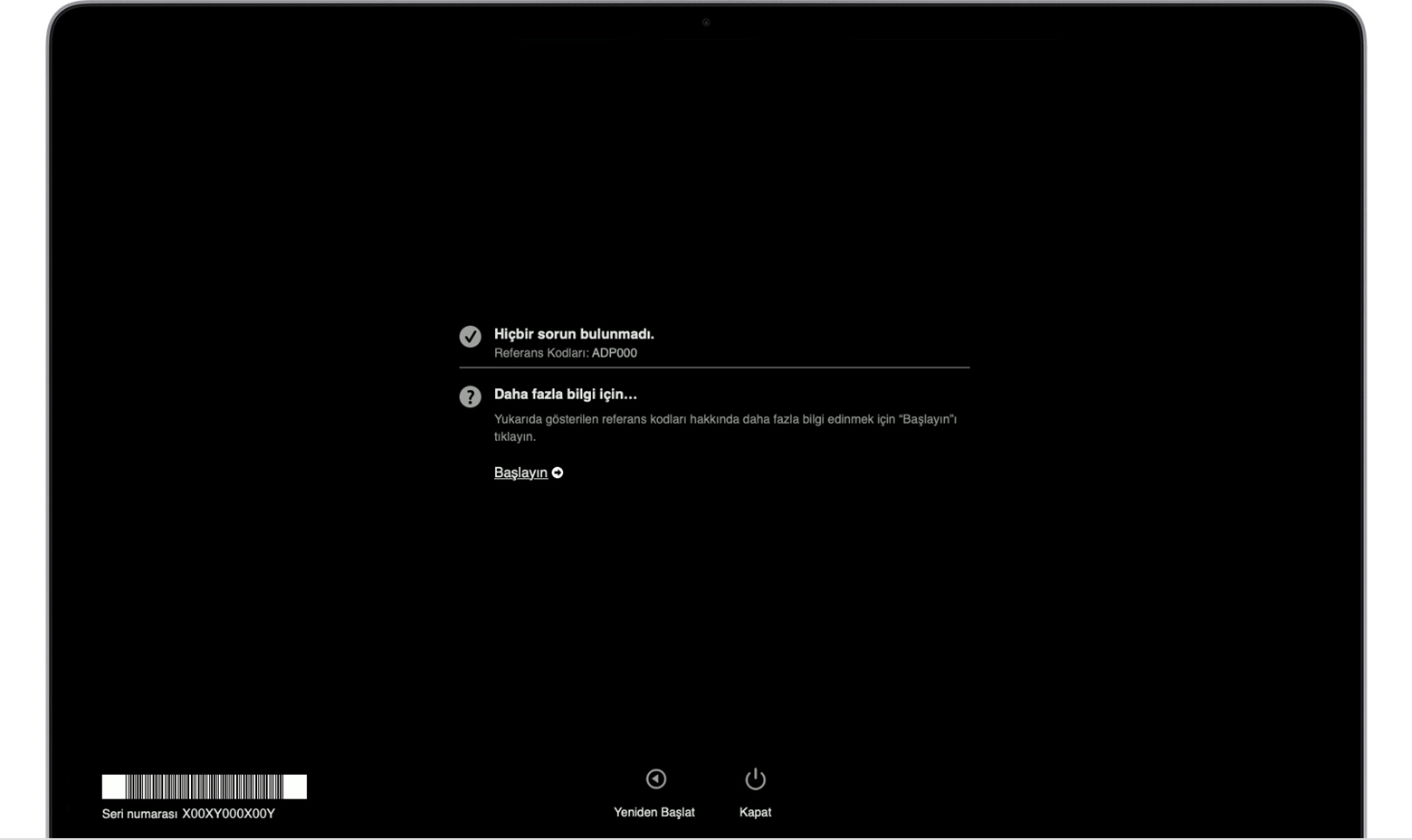Click the divider line below reference codes
Image resolution: width=1412 pixels, height=840 pixels.
714,367
